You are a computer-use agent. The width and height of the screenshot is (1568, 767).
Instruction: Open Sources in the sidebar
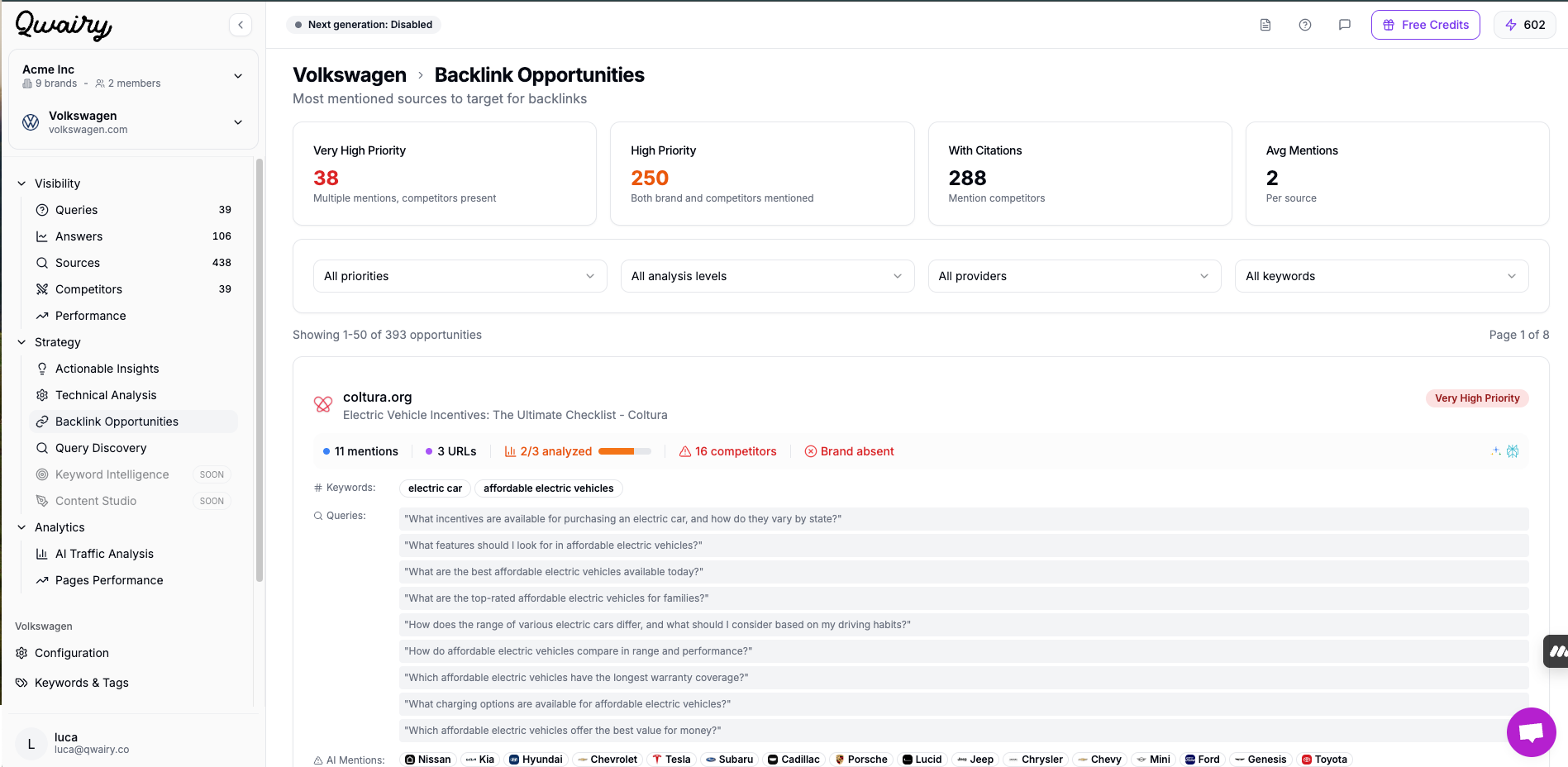133,263
